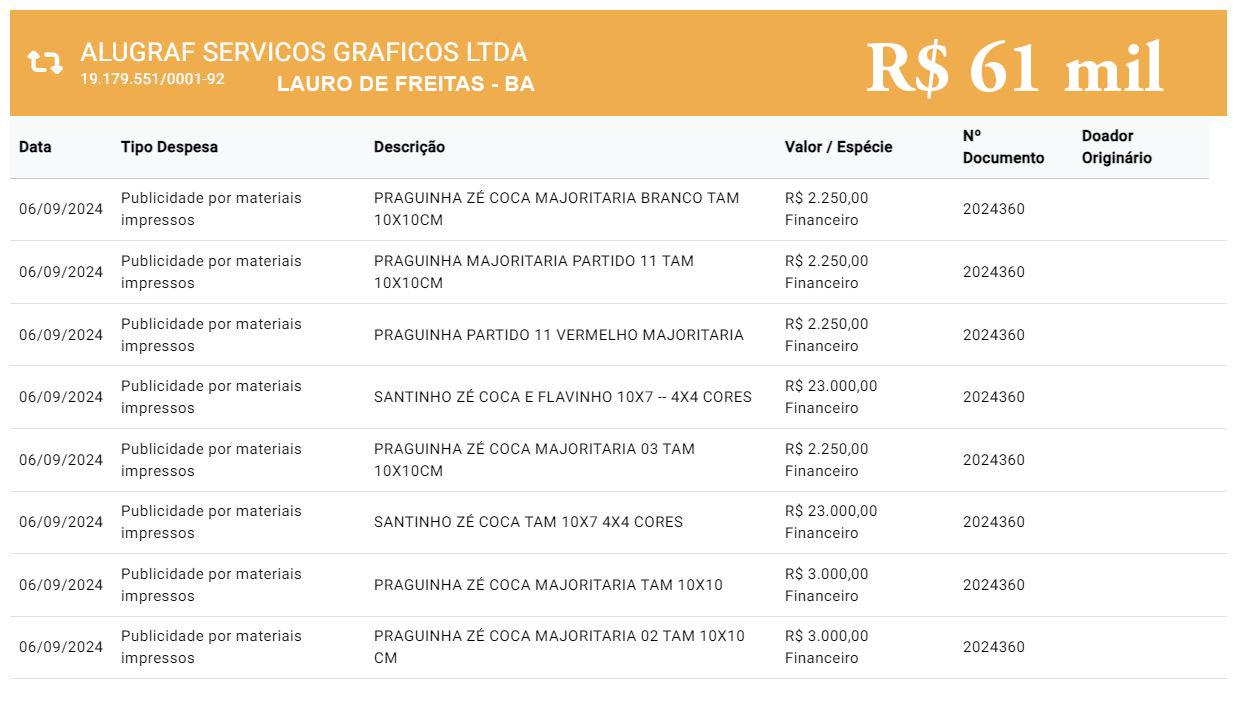
Task: Click the Tipo Despesa column header
Action: coord(169,147)
